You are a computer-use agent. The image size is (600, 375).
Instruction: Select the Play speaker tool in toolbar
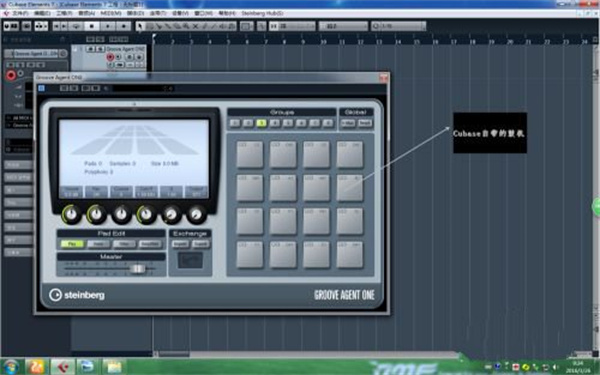point(223,26)
